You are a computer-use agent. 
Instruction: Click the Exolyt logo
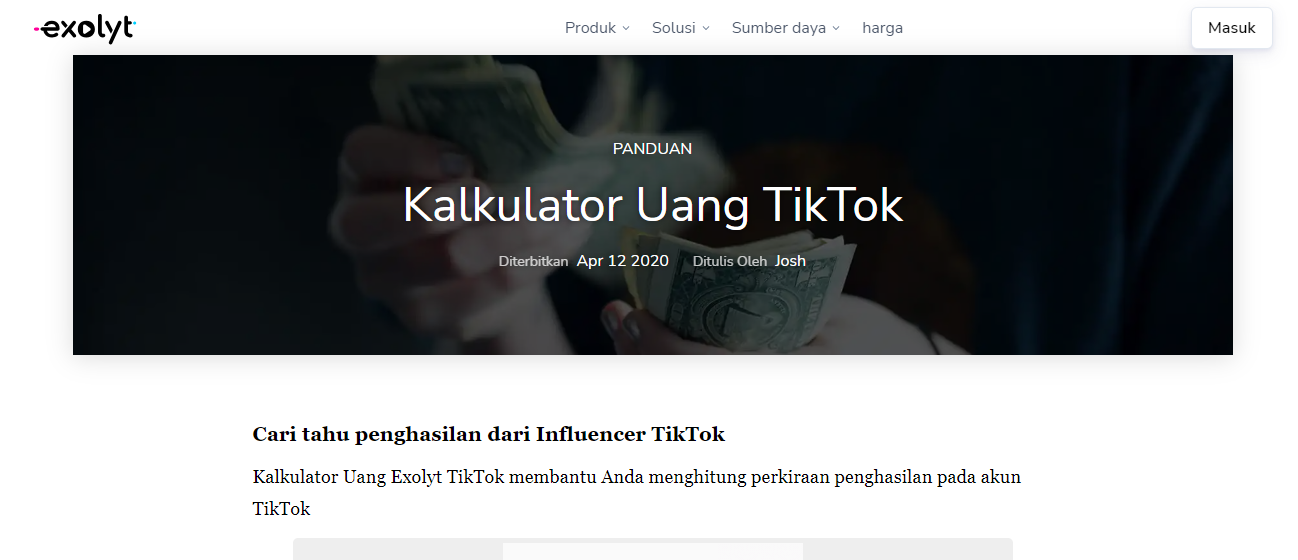[84, 29]
